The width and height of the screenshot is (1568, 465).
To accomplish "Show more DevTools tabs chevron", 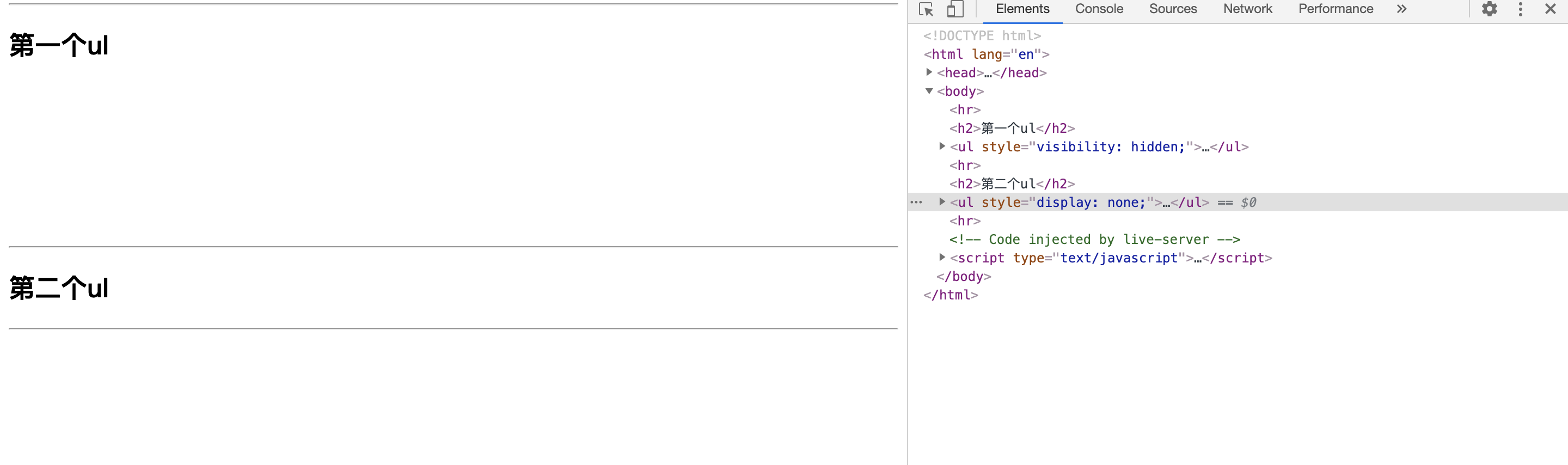I will [x=1401, y=9].
